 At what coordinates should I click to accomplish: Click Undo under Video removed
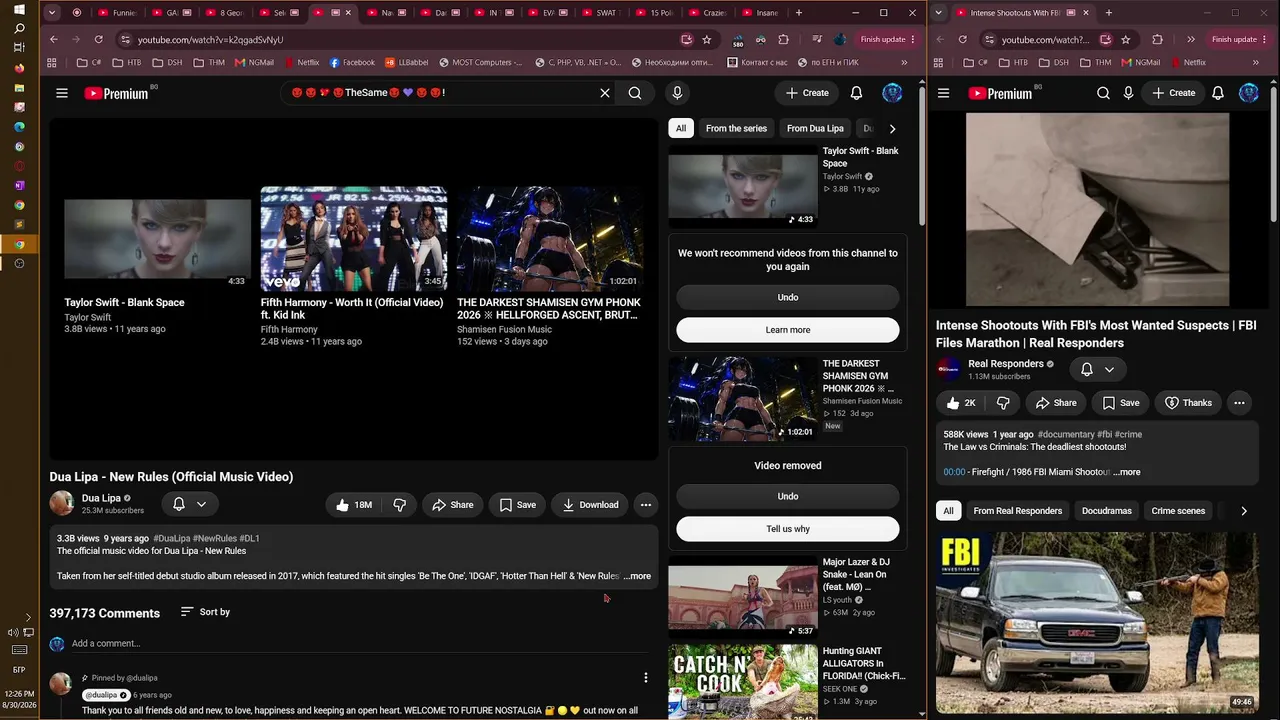click(788, 496)
